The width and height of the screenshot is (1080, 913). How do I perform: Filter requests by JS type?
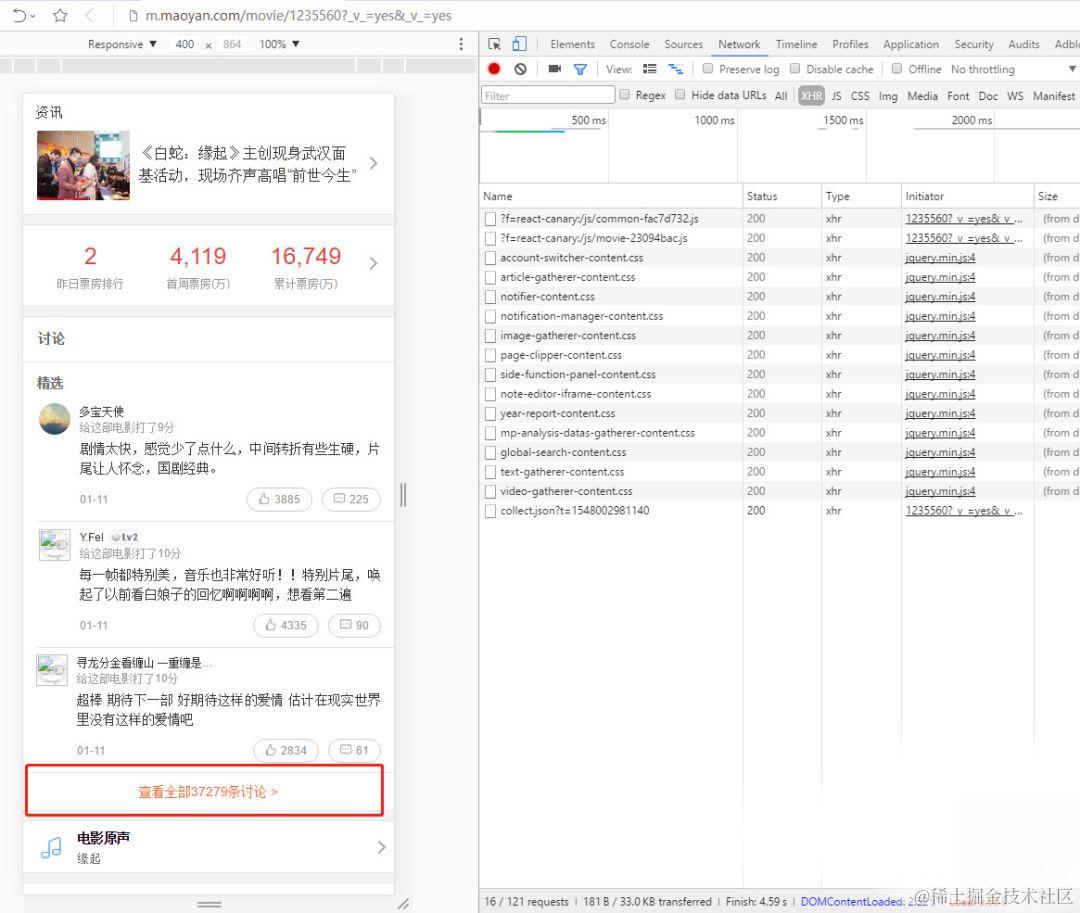pyautogui.click(x=836, y=96)
